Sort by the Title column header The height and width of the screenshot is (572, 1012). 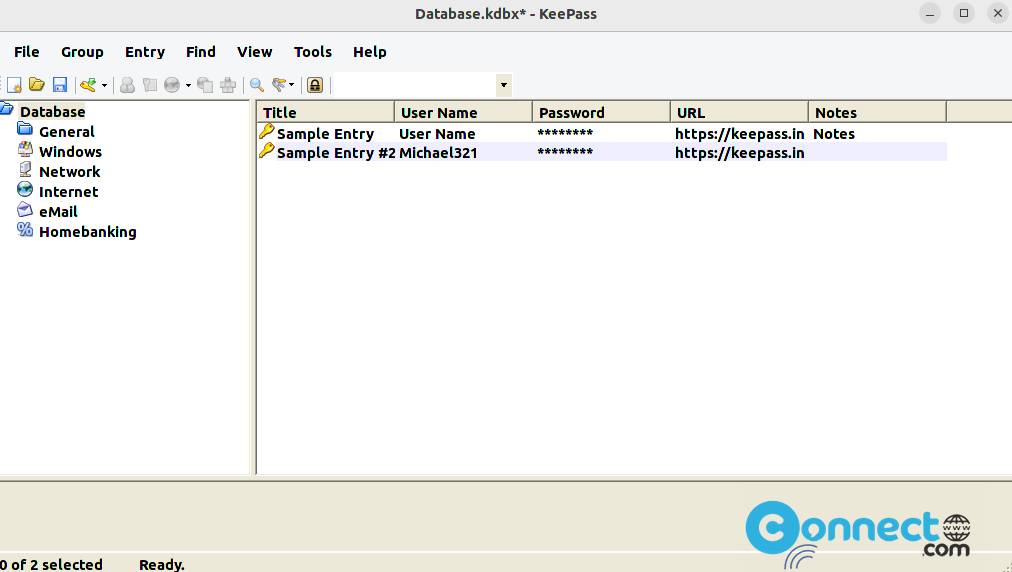pos(326,112)
